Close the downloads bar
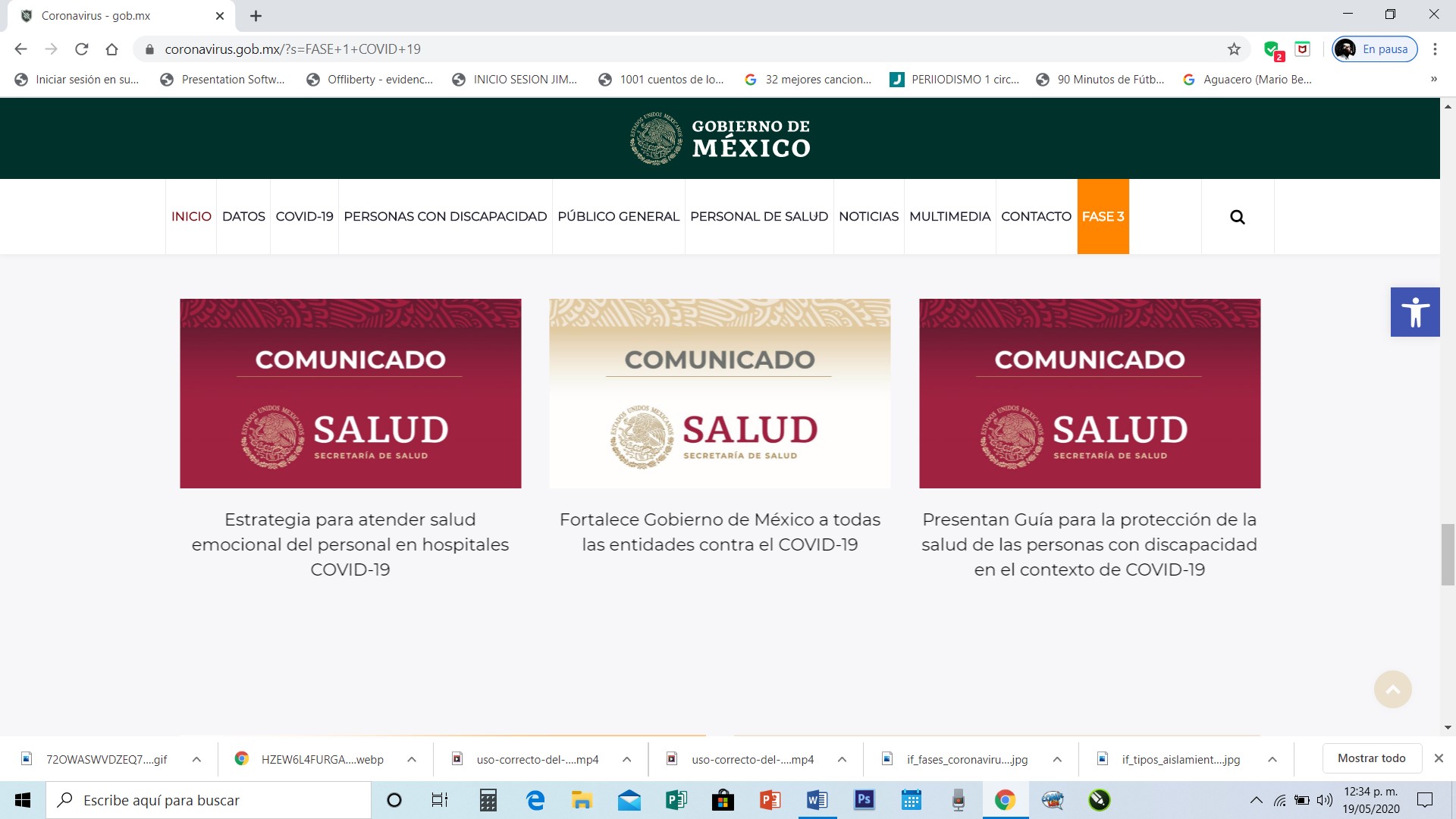The image size is (1456, 819). click(x=1439, y=758)
